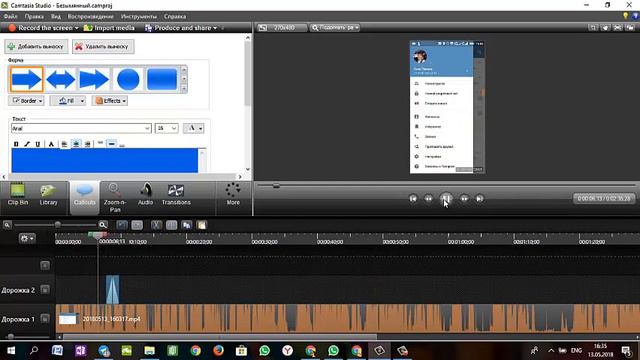The image size is (640, 360).
Task: Select the callout clip on Track 2
Action: (x=113, y=289)
